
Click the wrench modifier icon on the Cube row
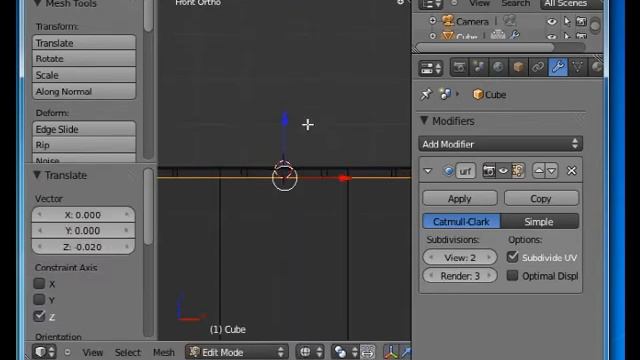click(x=515, y=36)
